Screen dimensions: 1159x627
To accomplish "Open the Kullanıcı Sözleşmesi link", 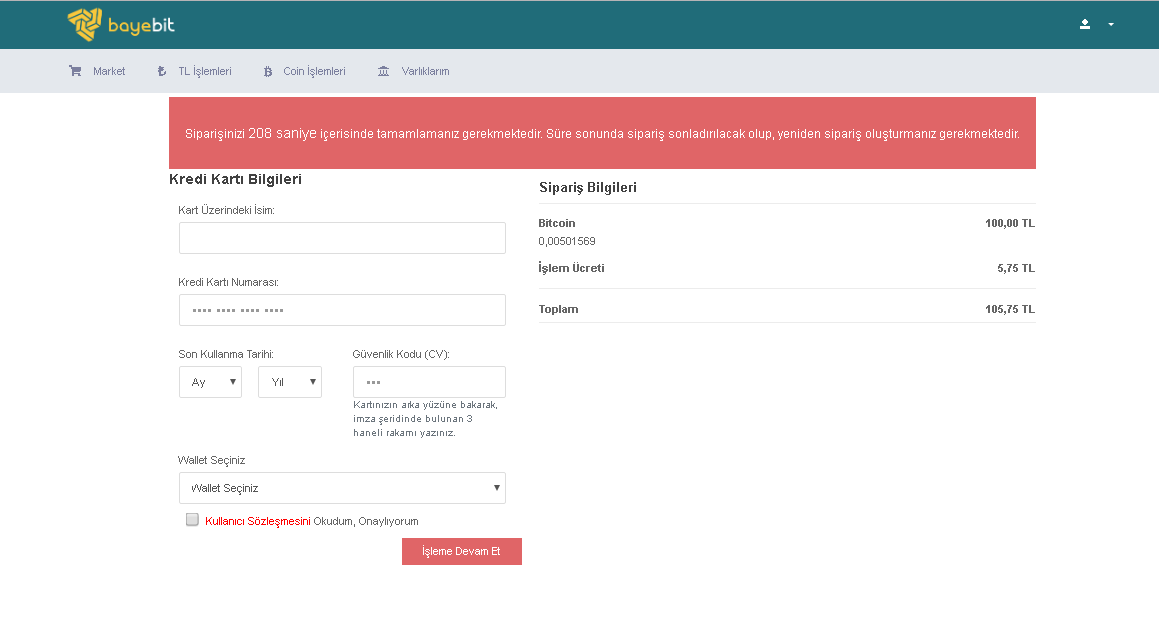I will (258, 521).
